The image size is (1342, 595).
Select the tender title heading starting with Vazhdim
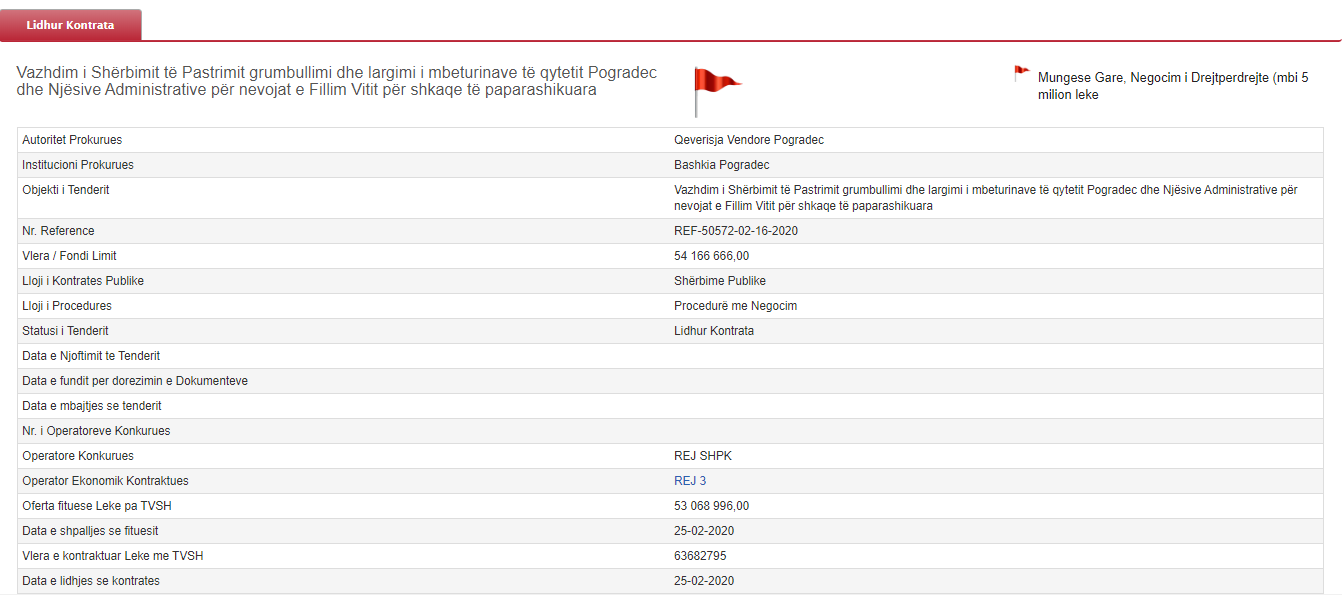point(337,82)
